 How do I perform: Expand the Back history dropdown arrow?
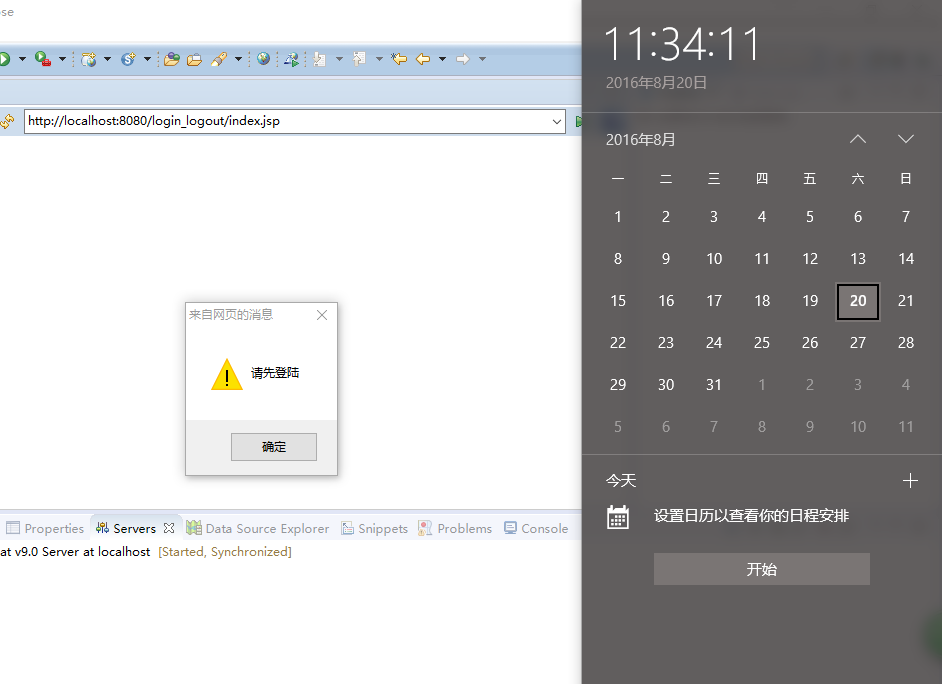pyautogui.click(x=442, y=59)
